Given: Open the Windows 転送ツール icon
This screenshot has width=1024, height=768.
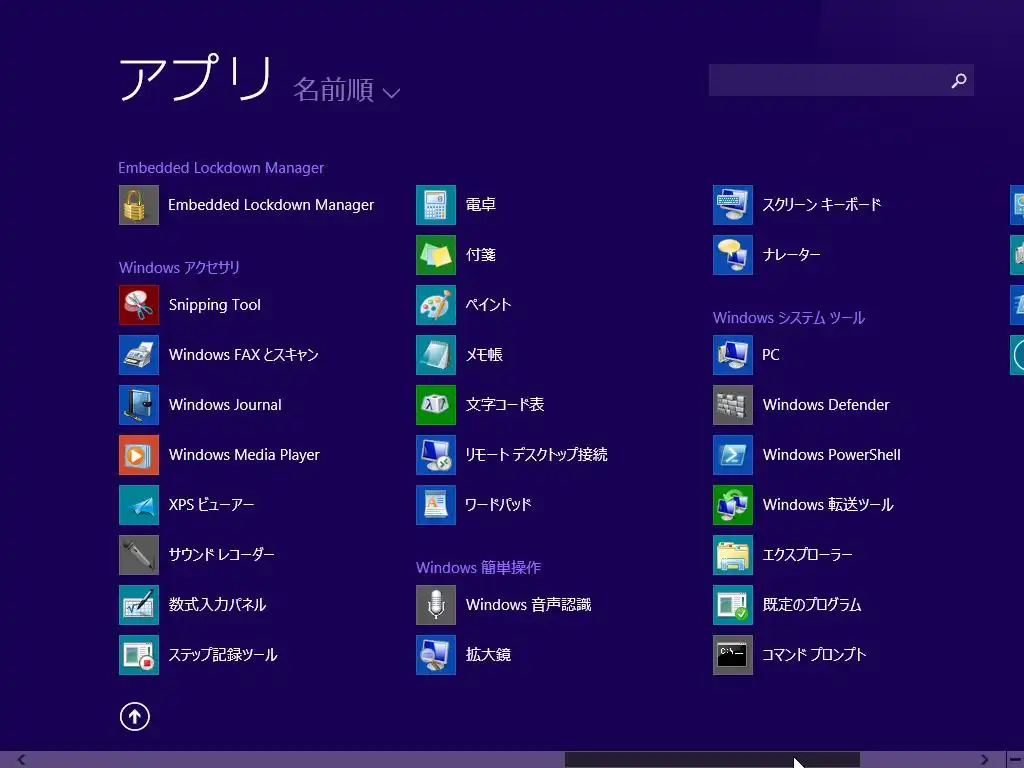Looking at the screenshot, I should click(733, 505).
